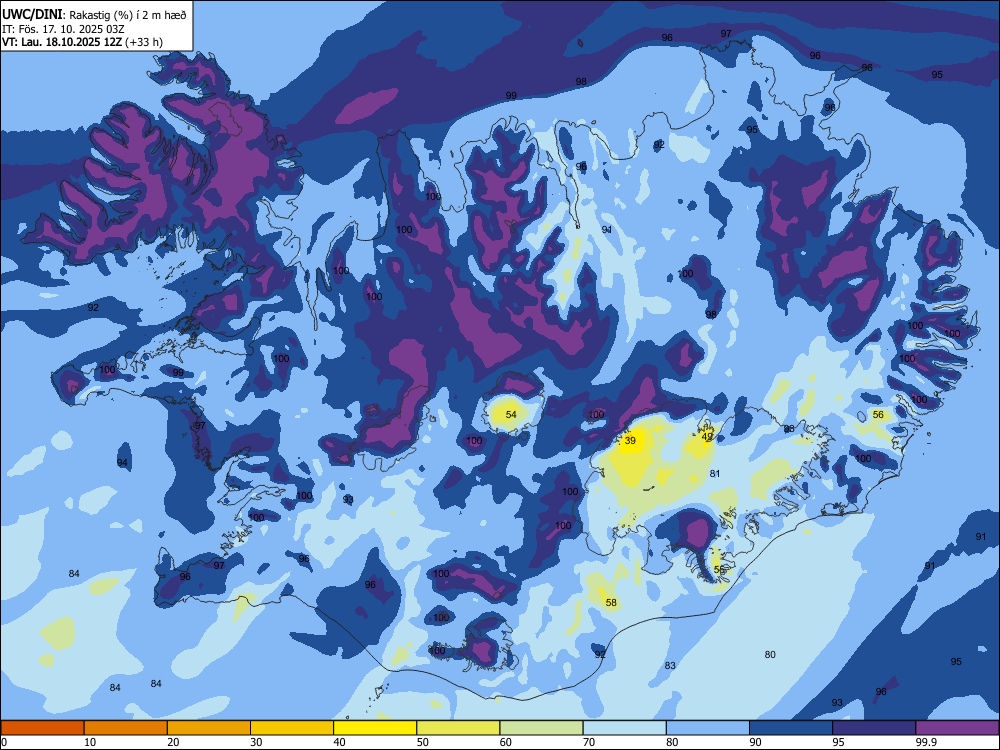Click the humidity value 58 on the map
This screenshot has width=1000, height=750.
(x=611, y=603)
